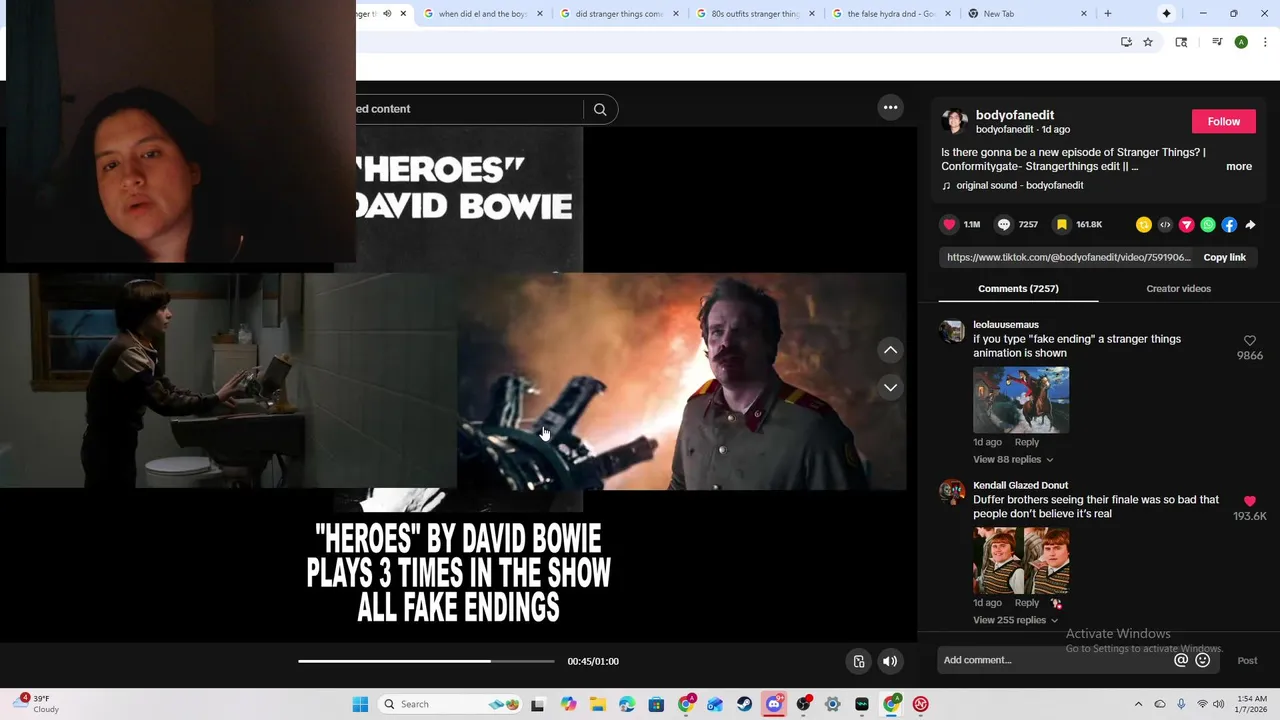Open Chrome profile avatar A

[1241, 42]
